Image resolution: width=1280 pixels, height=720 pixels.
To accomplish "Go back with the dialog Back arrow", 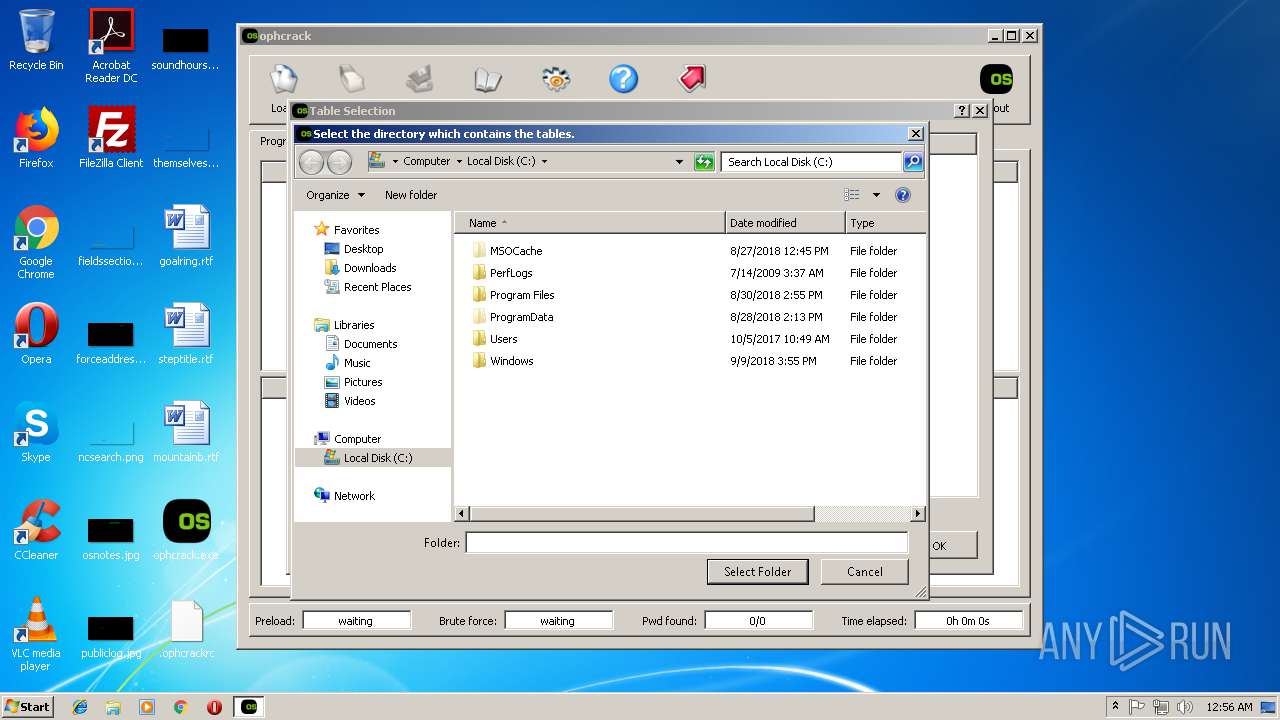I will (x=311, y=162).
